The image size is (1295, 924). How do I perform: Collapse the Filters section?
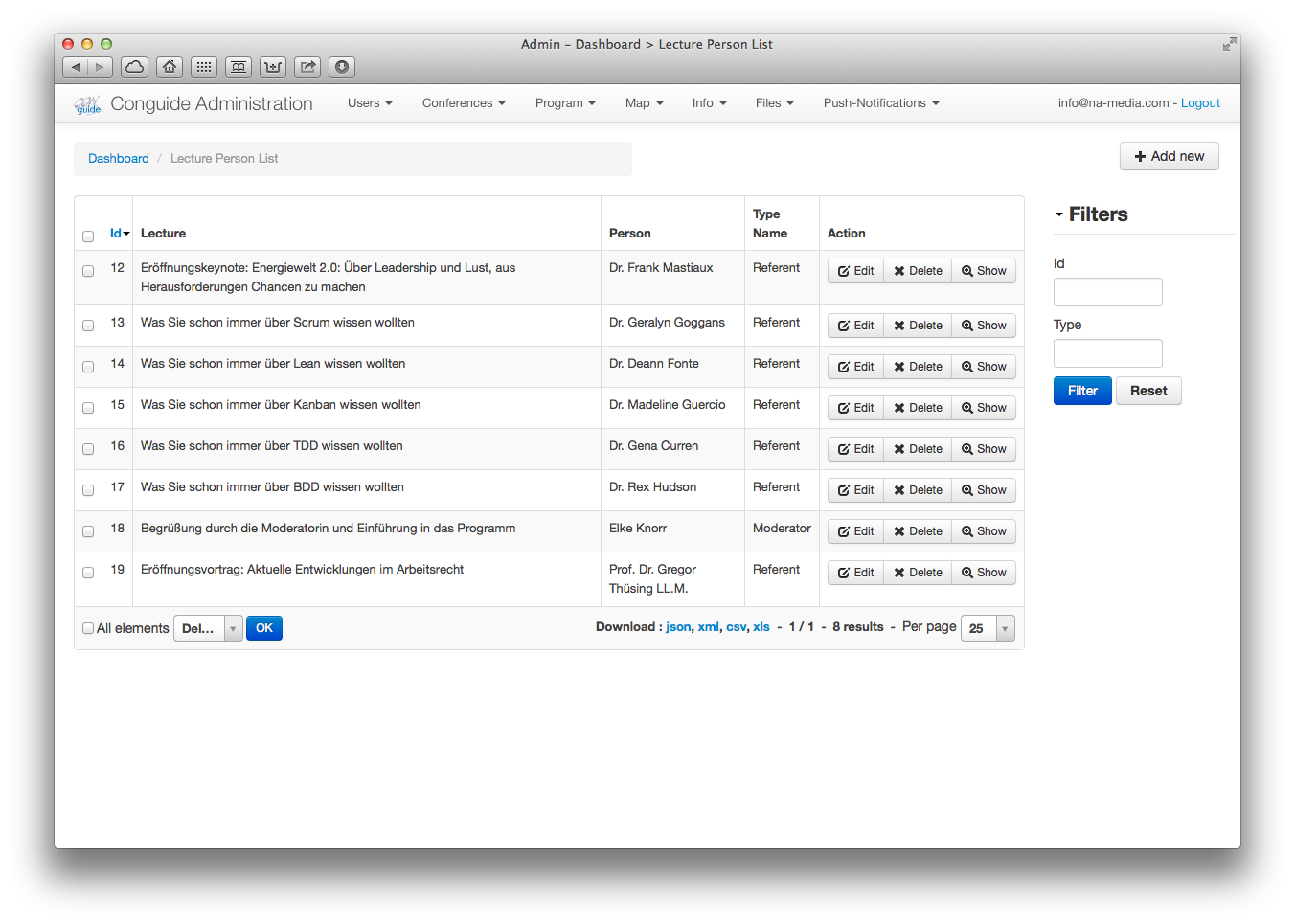click(x=1092, y=214)
